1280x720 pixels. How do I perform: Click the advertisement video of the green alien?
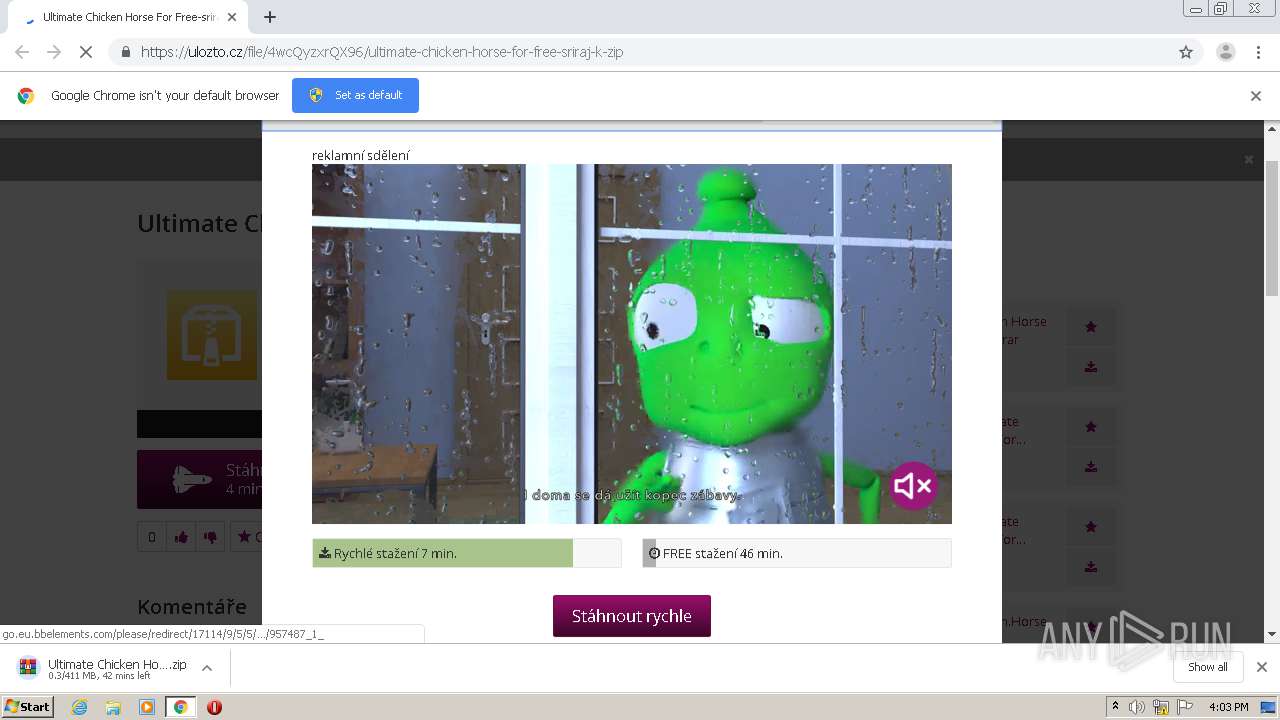(631, 344)
